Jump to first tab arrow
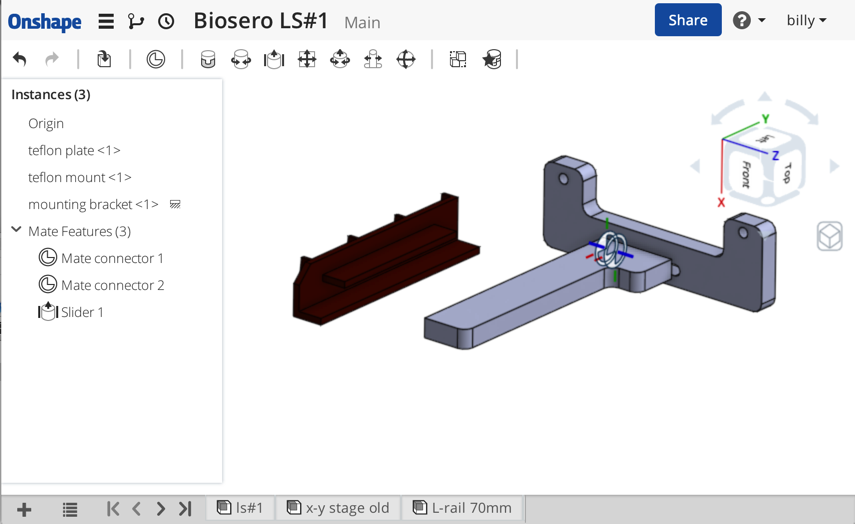The height and width of the screenshot is (524, 855). click(x=113, y=509)
